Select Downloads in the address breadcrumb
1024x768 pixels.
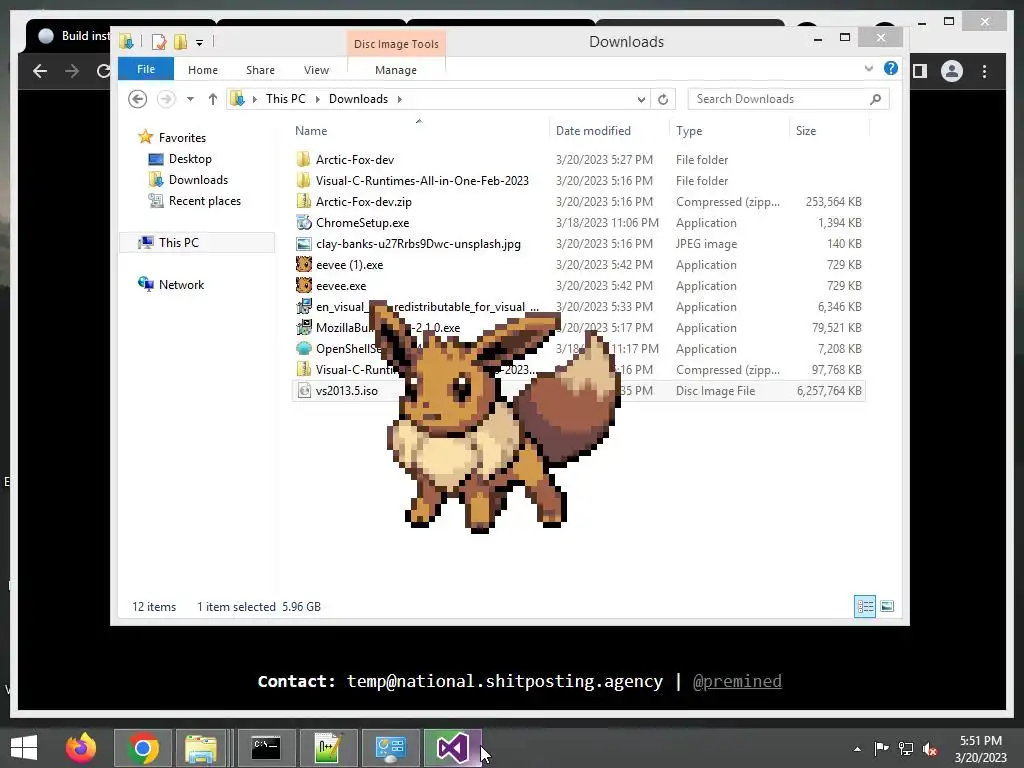pos(358,99)
